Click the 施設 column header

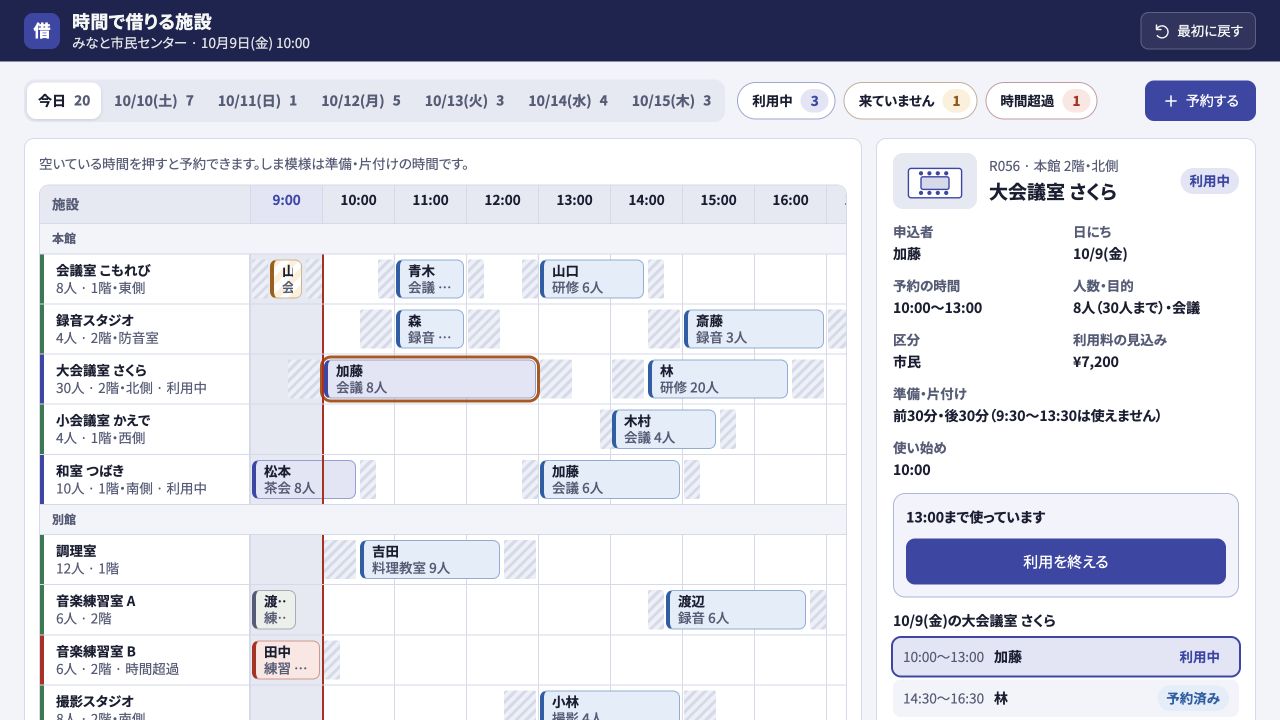(x=145, y=204)
